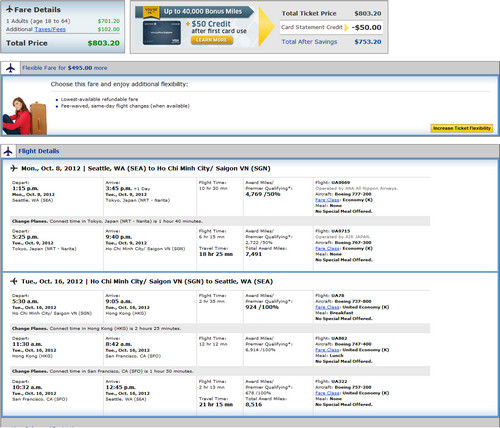Click the outbound plane icon for Oct. 8 flight
Viewport: 500px width, 428px height.
[x=14, y=168]
